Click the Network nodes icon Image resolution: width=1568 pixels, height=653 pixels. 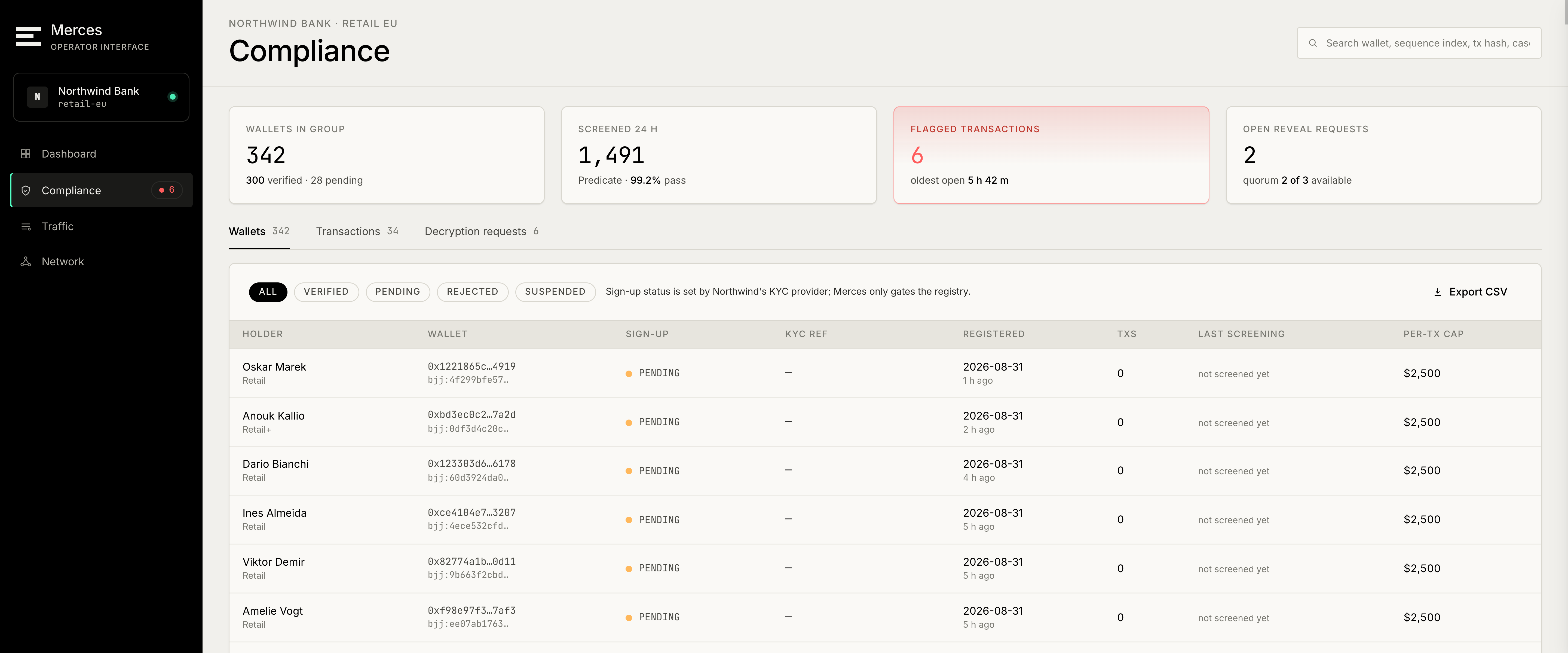click(26, 262)
